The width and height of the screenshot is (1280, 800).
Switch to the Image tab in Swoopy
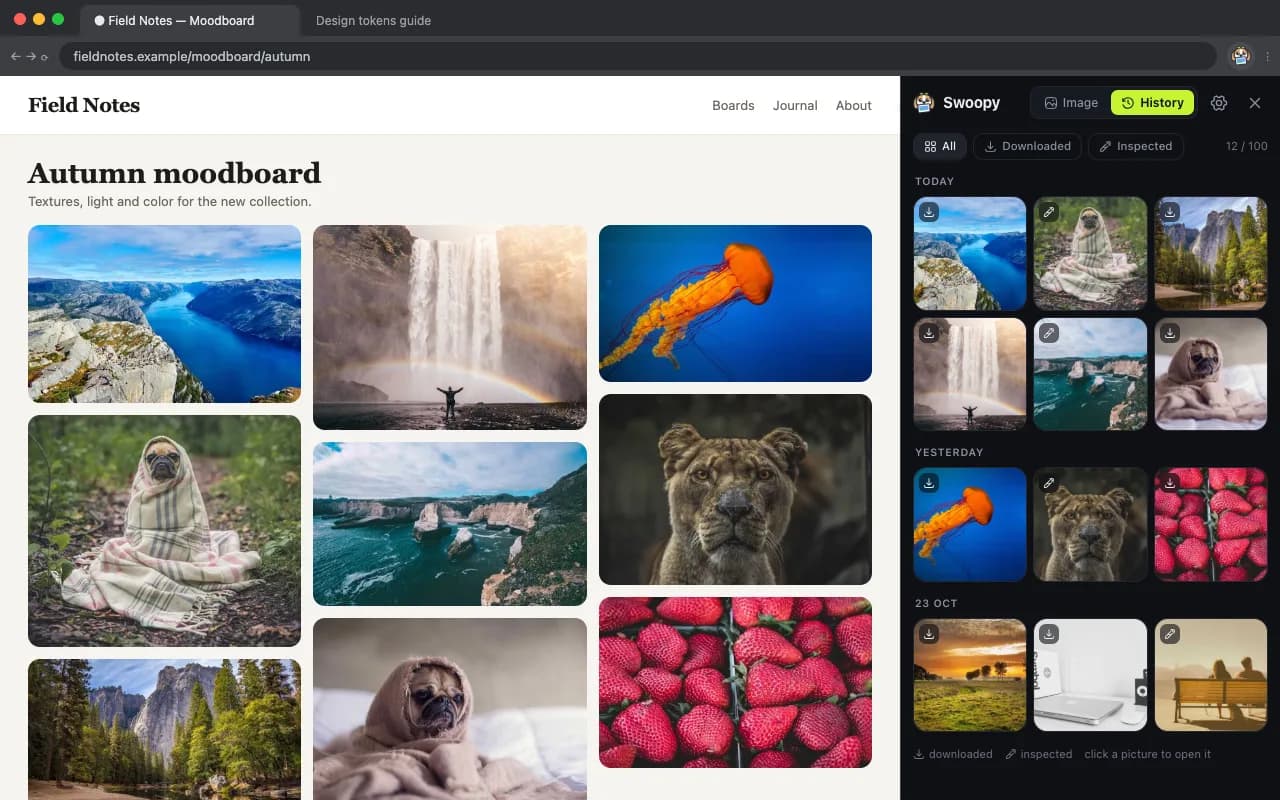tap(1071, 102)
